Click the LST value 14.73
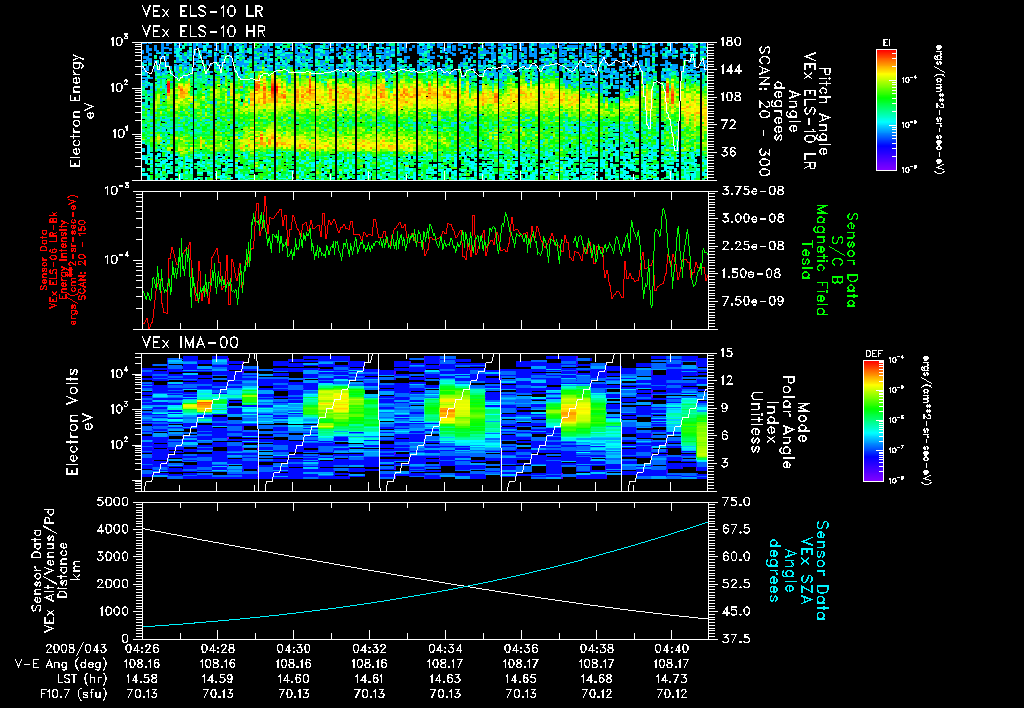This screenshot has height=708, width=1024. click(672, 679)
